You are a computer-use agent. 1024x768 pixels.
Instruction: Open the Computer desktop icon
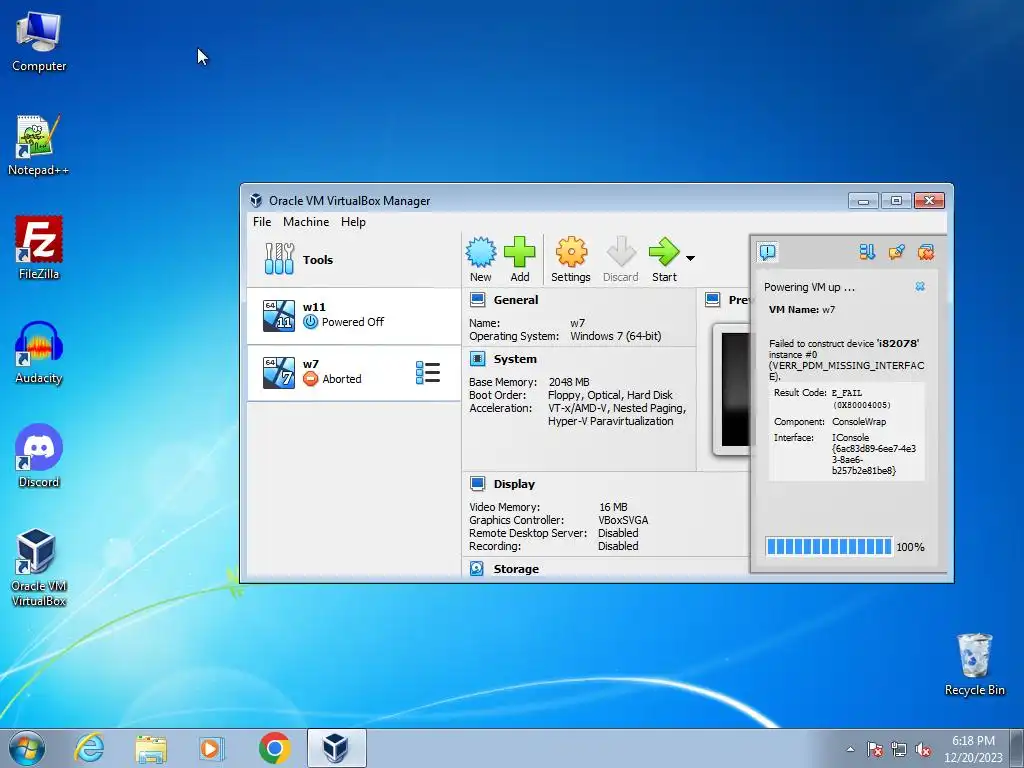click(39, 42)
